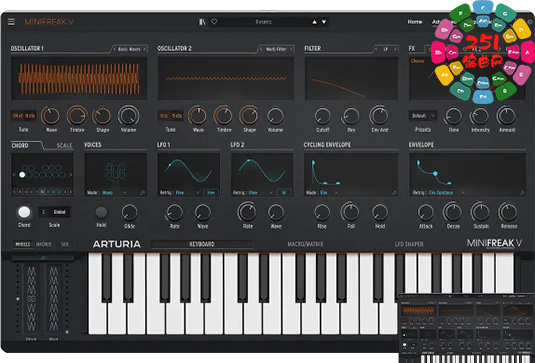Click previous filter type arrow
Screen dimensions: 535x363
click(376, 49)
